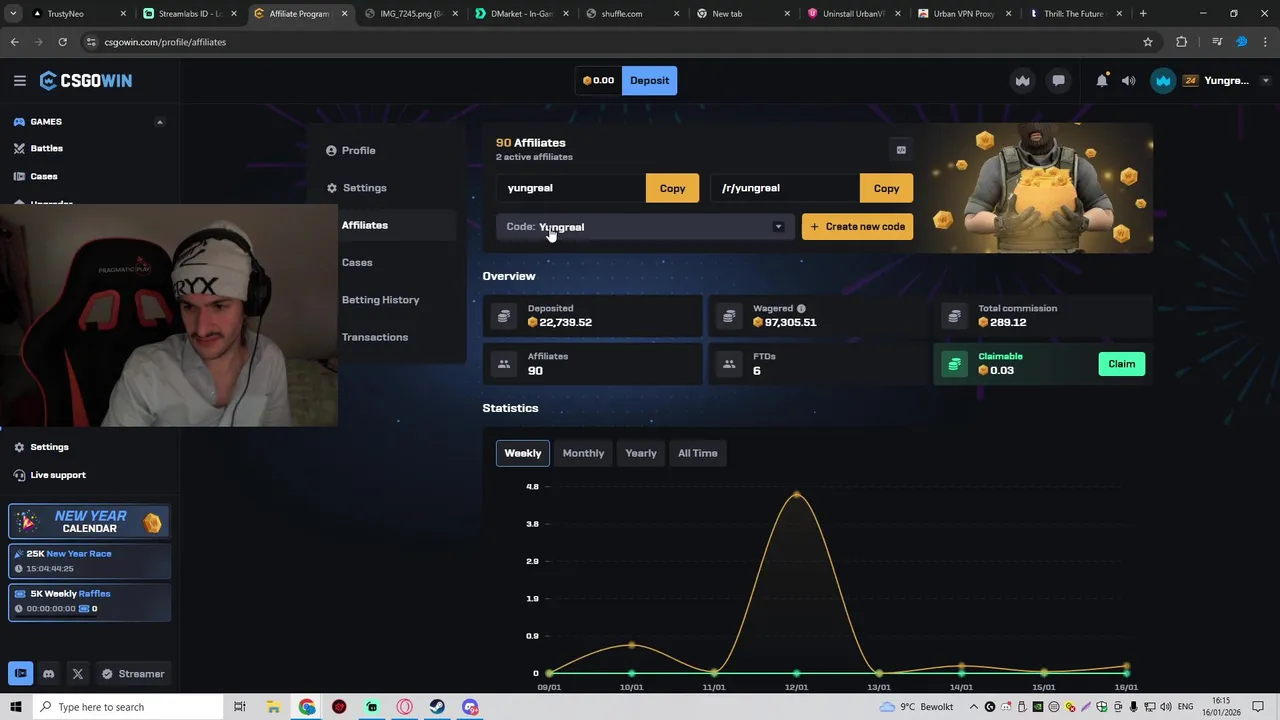Click the 12/01 peak point on chart
The image size is (1280, 720).
click(x=797, y=494)
